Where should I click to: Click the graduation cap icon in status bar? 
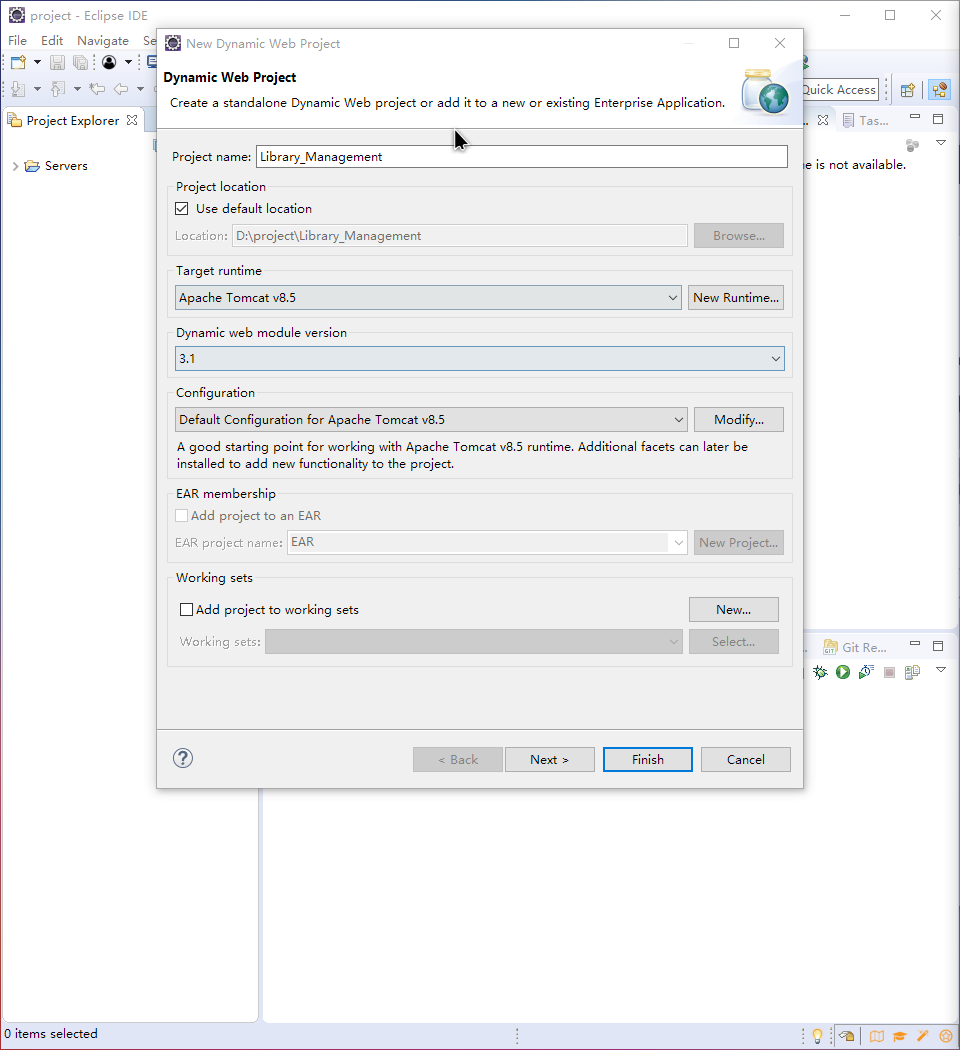[900, 1036]
